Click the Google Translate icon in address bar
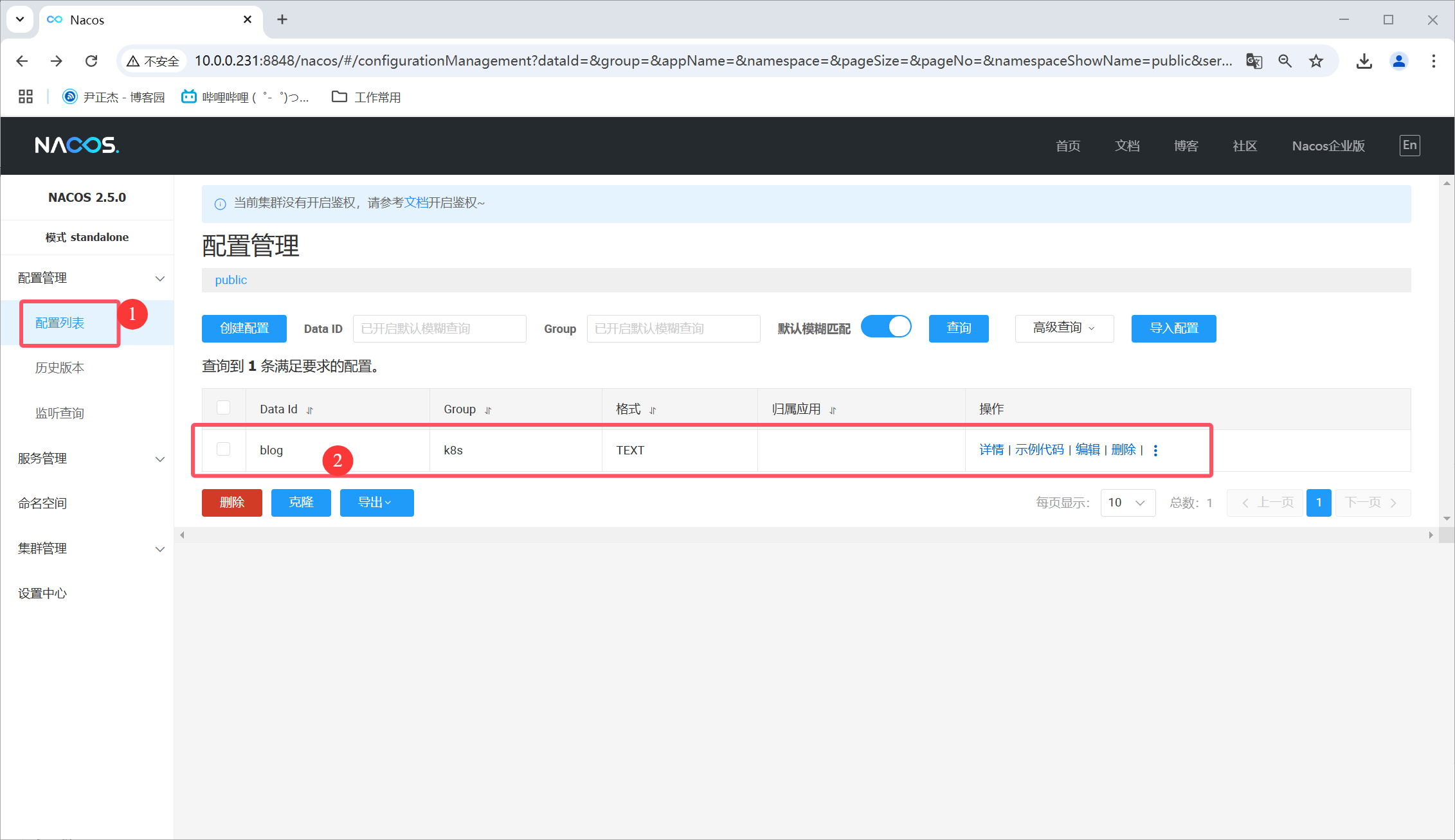 pyautogui.click(x=1254, y=61)
